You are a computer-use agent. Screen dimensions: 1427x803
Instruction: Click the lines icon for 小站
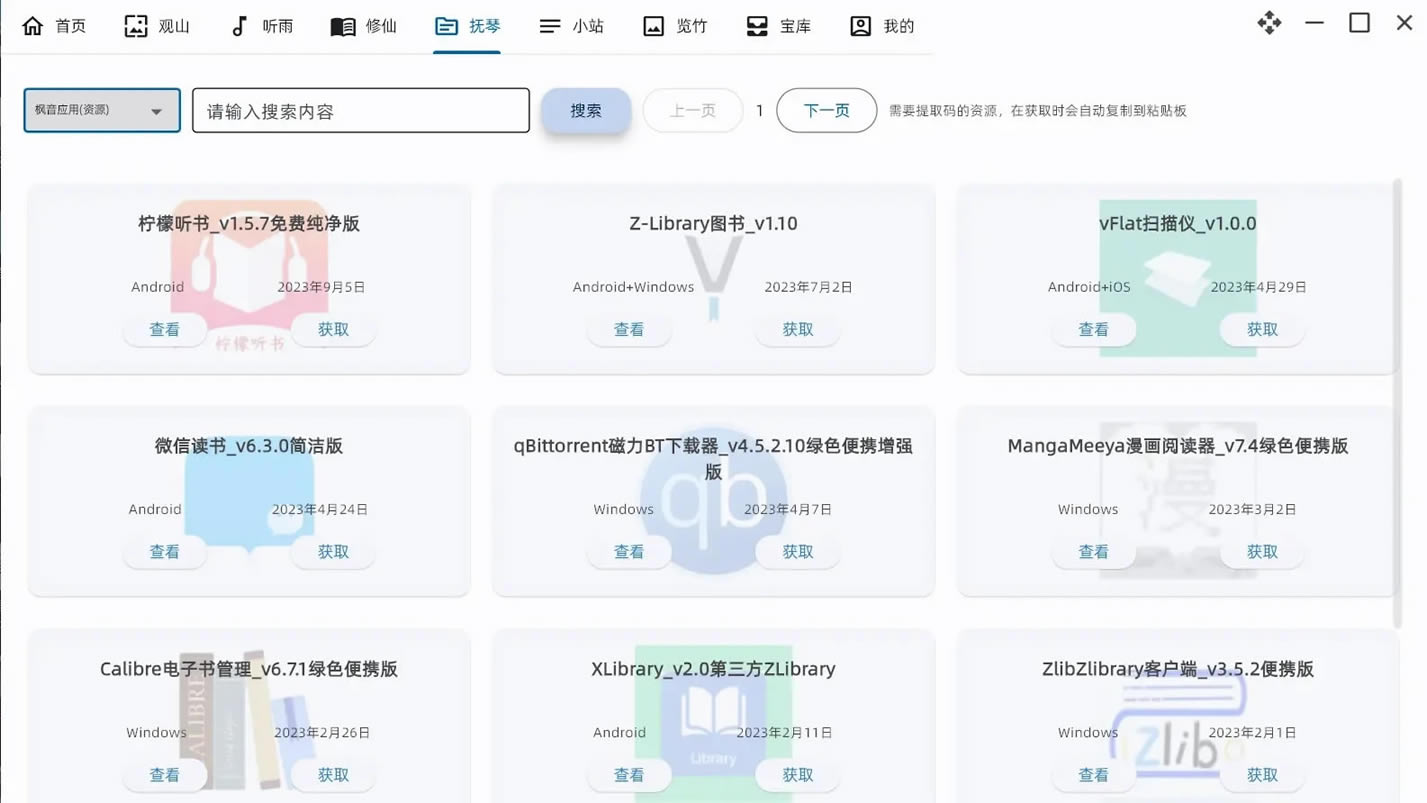pyautogui.click(x=549, y=26)
